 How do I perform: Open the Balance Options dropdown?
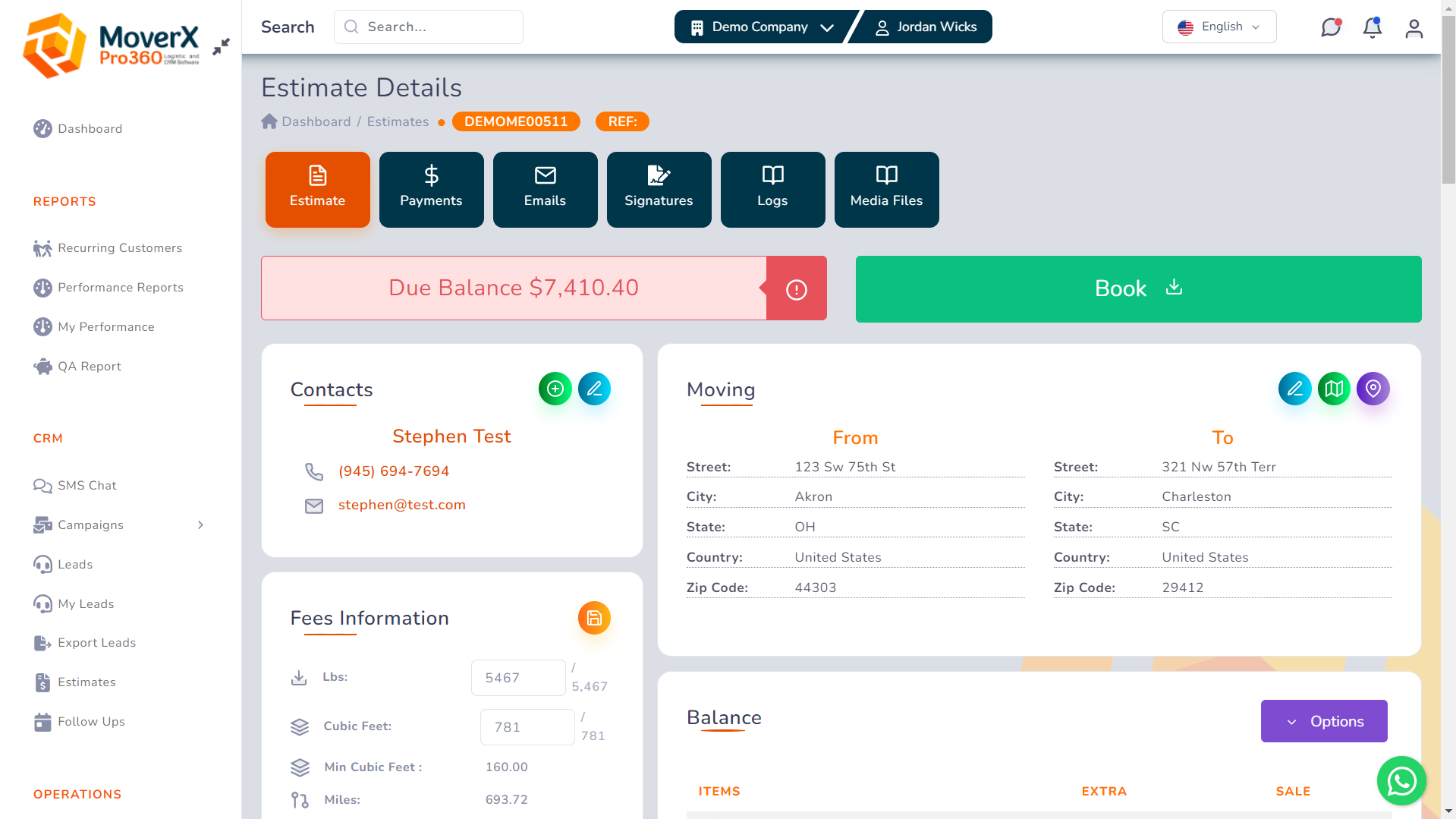point(1323,721)
